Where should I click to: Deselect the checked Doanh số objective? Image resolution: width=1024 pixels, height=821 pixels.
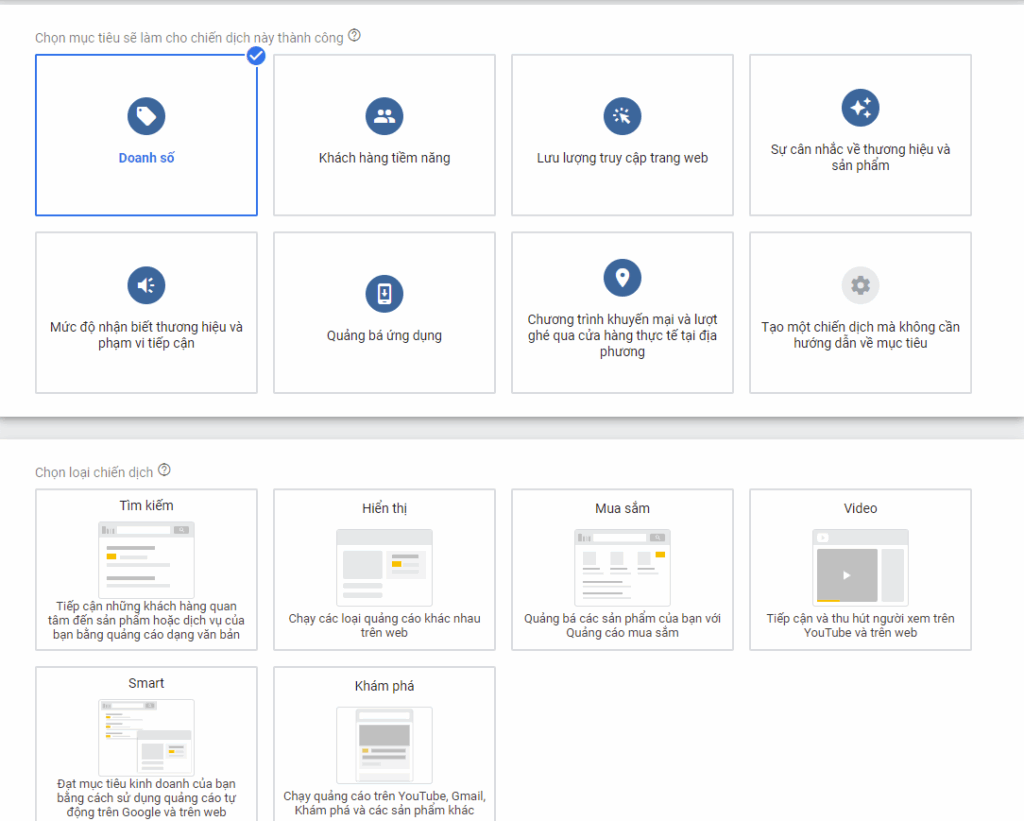146,135
